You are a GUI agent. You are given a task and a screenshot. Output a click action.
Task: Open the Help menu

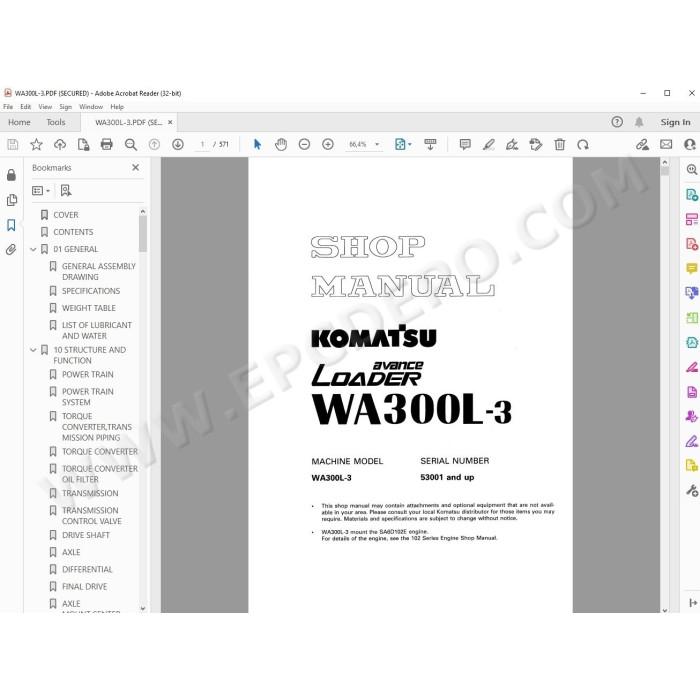(117, 107)
